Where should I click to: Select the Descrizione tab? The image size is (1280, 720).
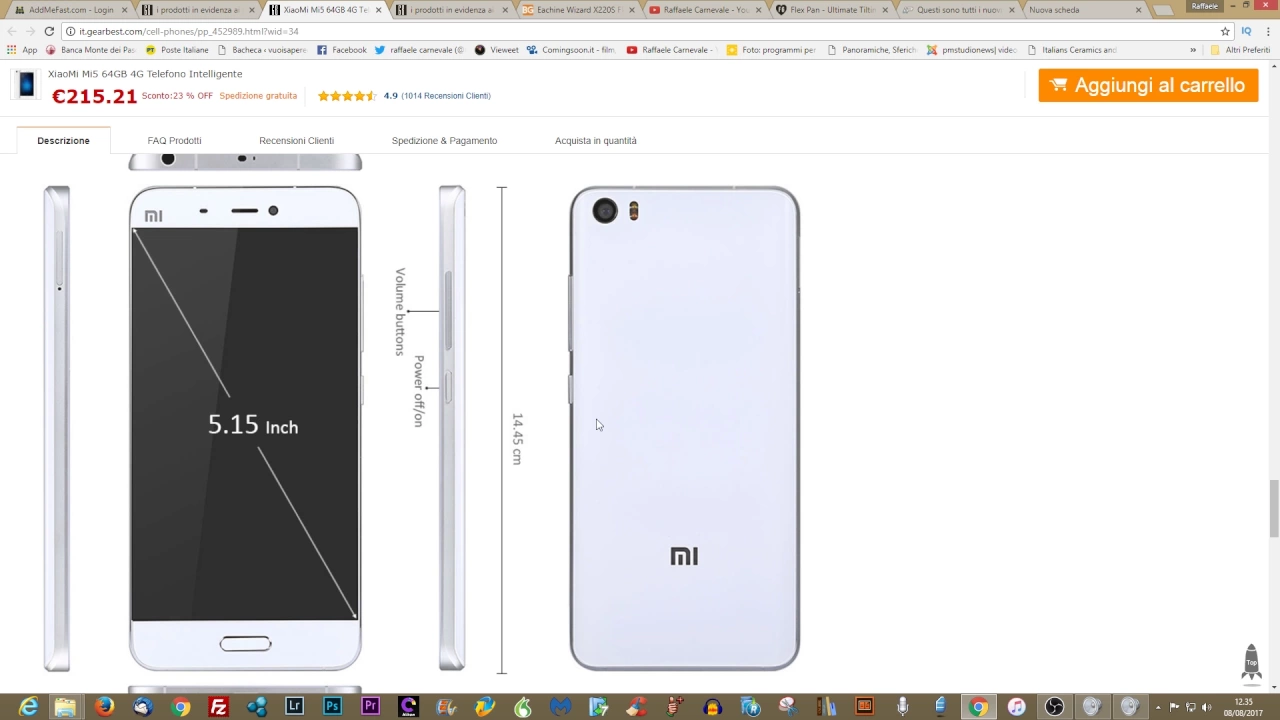[63, 141]
